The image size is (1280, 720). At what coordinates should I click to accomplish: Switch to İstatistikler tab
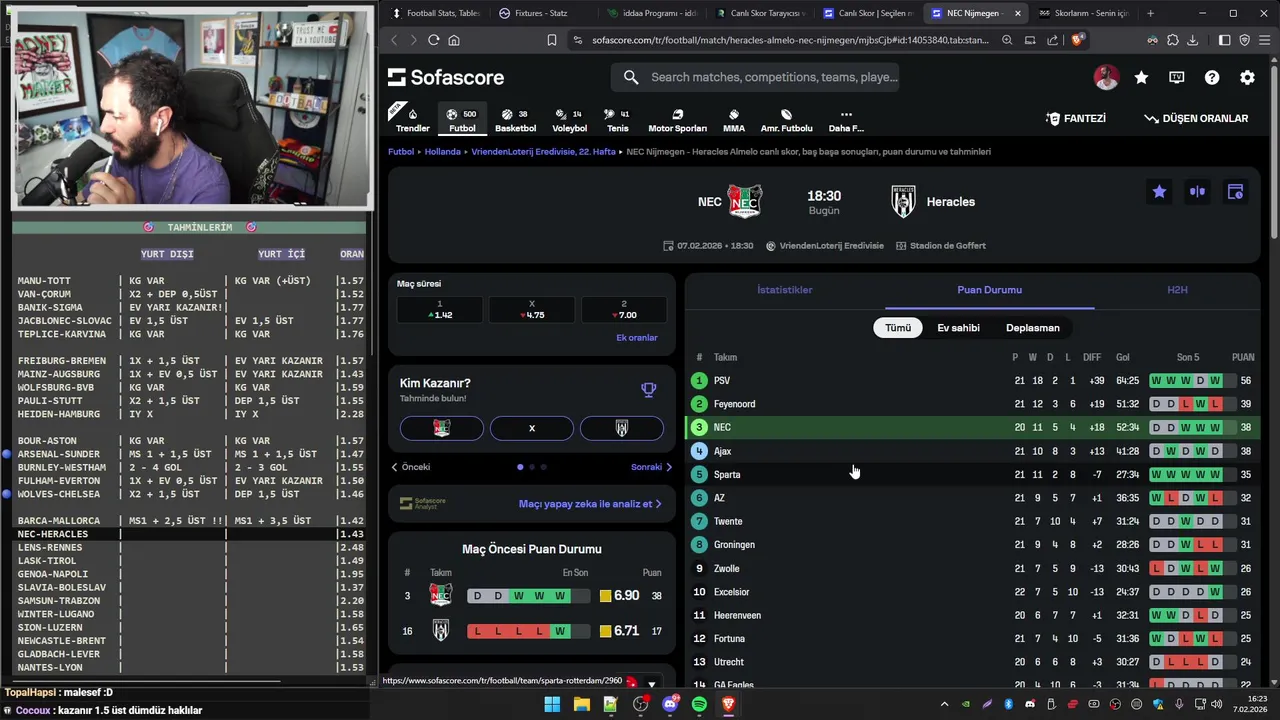[784, 290]
